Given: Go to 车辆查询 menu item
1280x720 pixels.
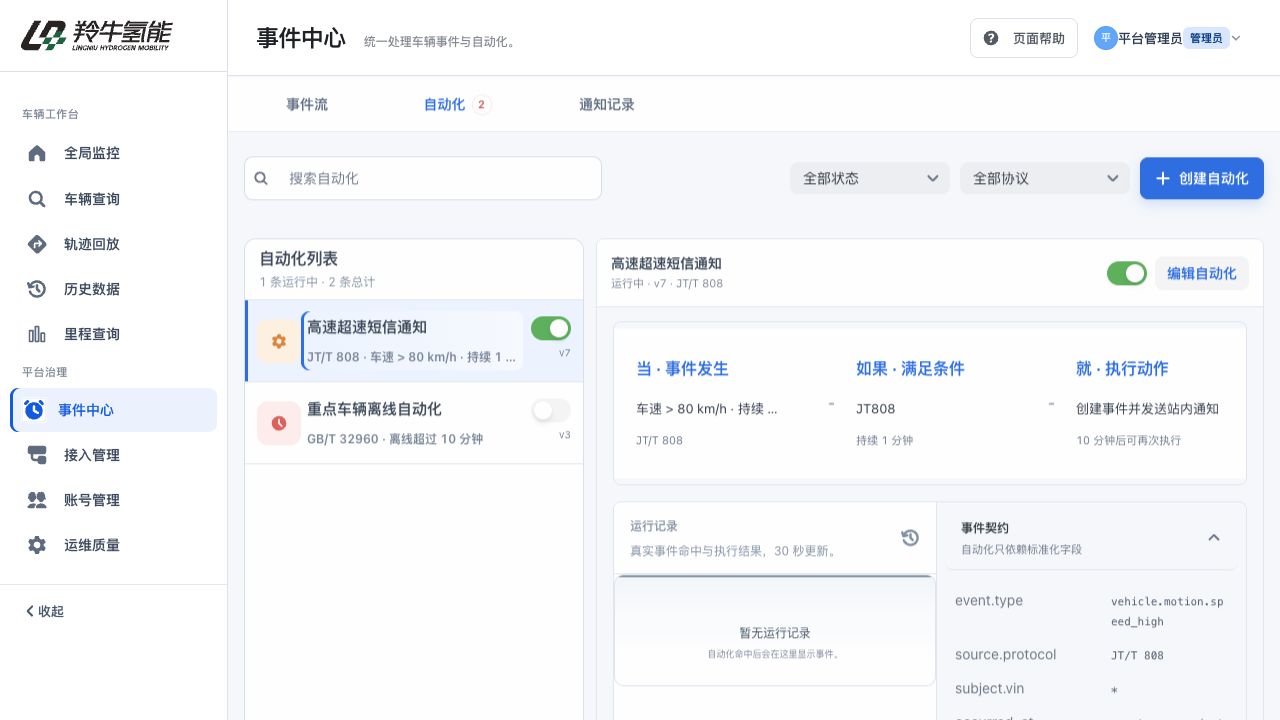Looking at the screenshot, I should (x=113, y=199).
